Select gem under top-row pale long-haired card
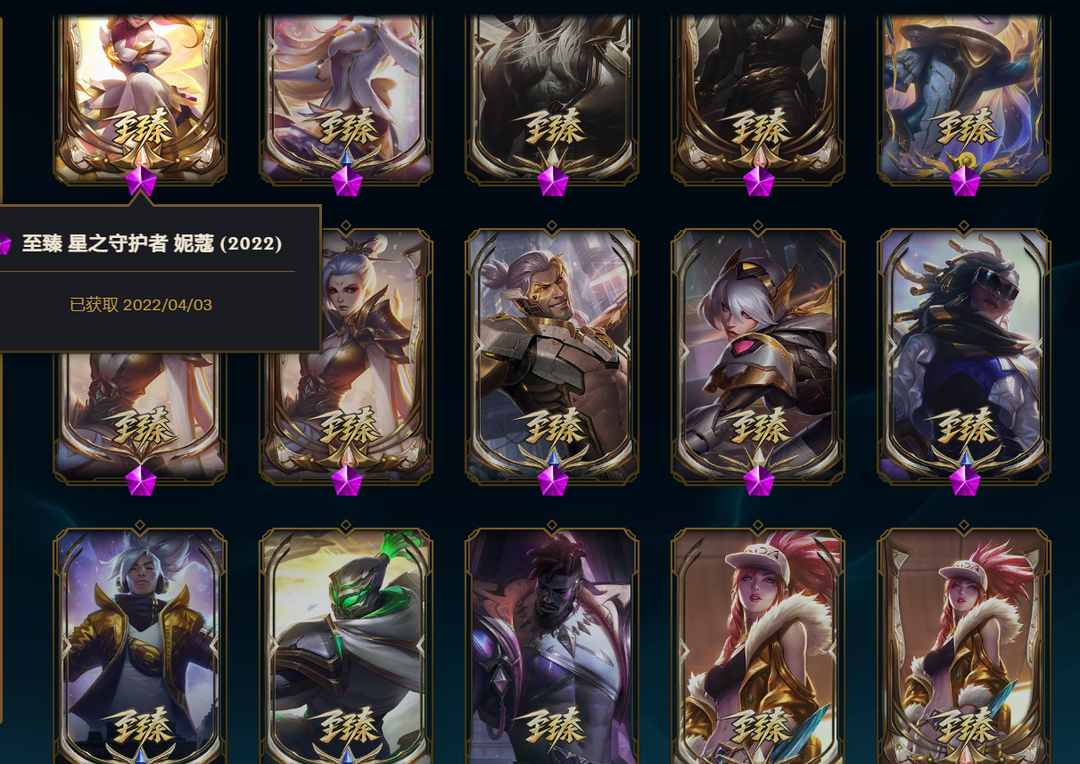This screenshot has height=764, width=1080. coord(346,181)
